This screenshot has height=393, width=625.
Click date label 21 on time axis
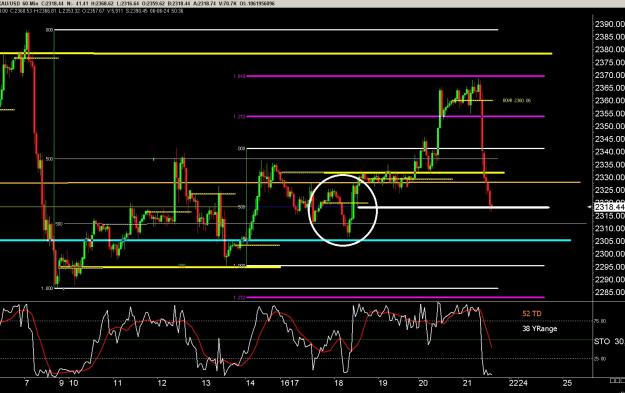tap(467, 383)
